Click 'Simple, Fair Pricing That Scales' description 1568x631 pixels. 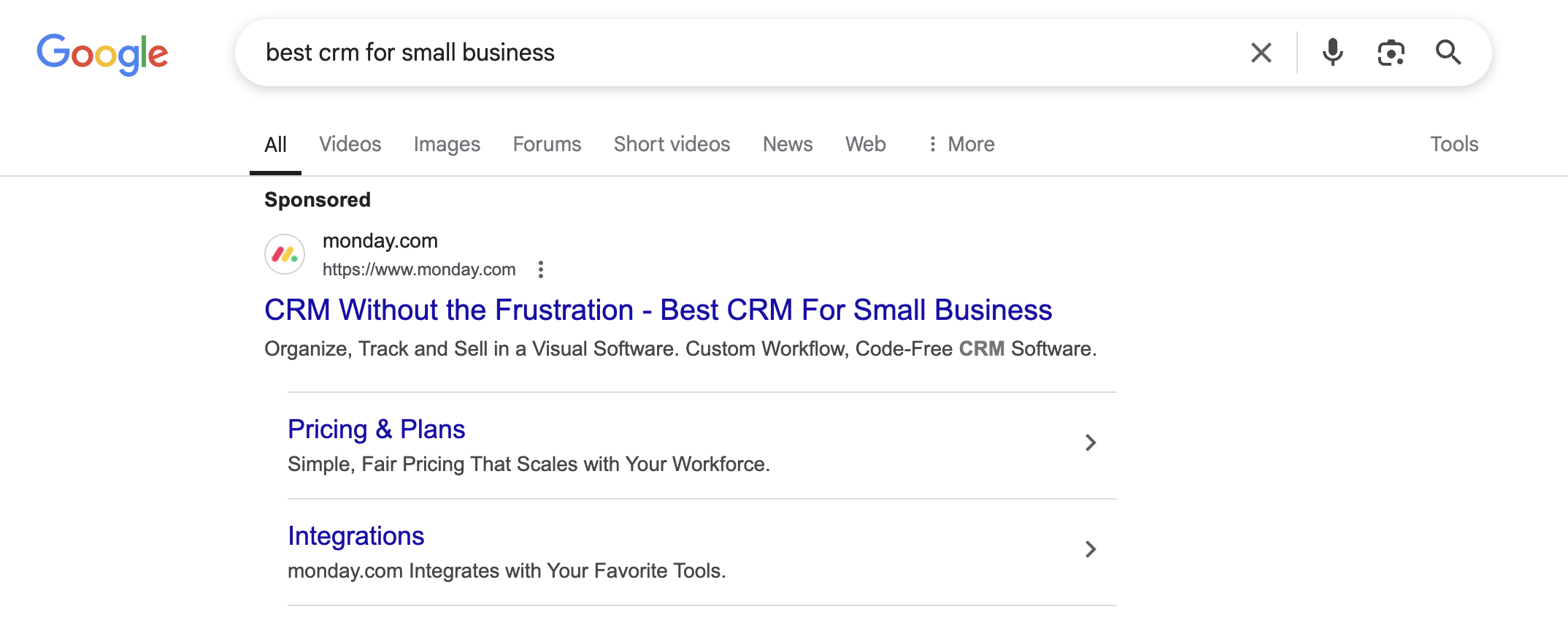tap(529, 464)
